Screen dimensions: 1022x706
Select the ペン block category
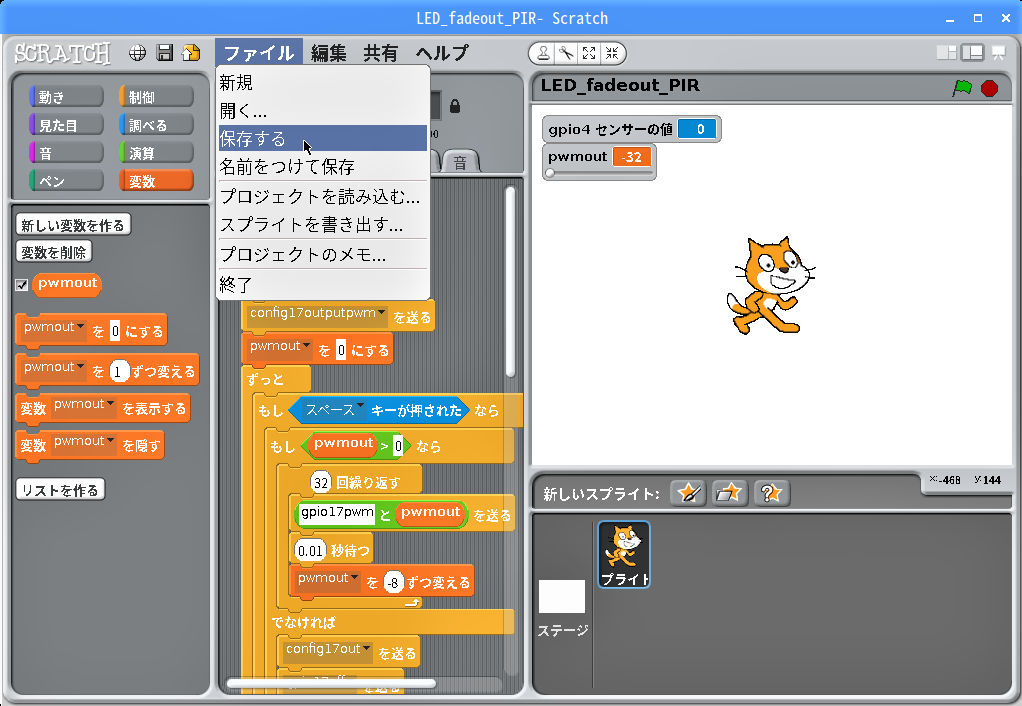66,181
